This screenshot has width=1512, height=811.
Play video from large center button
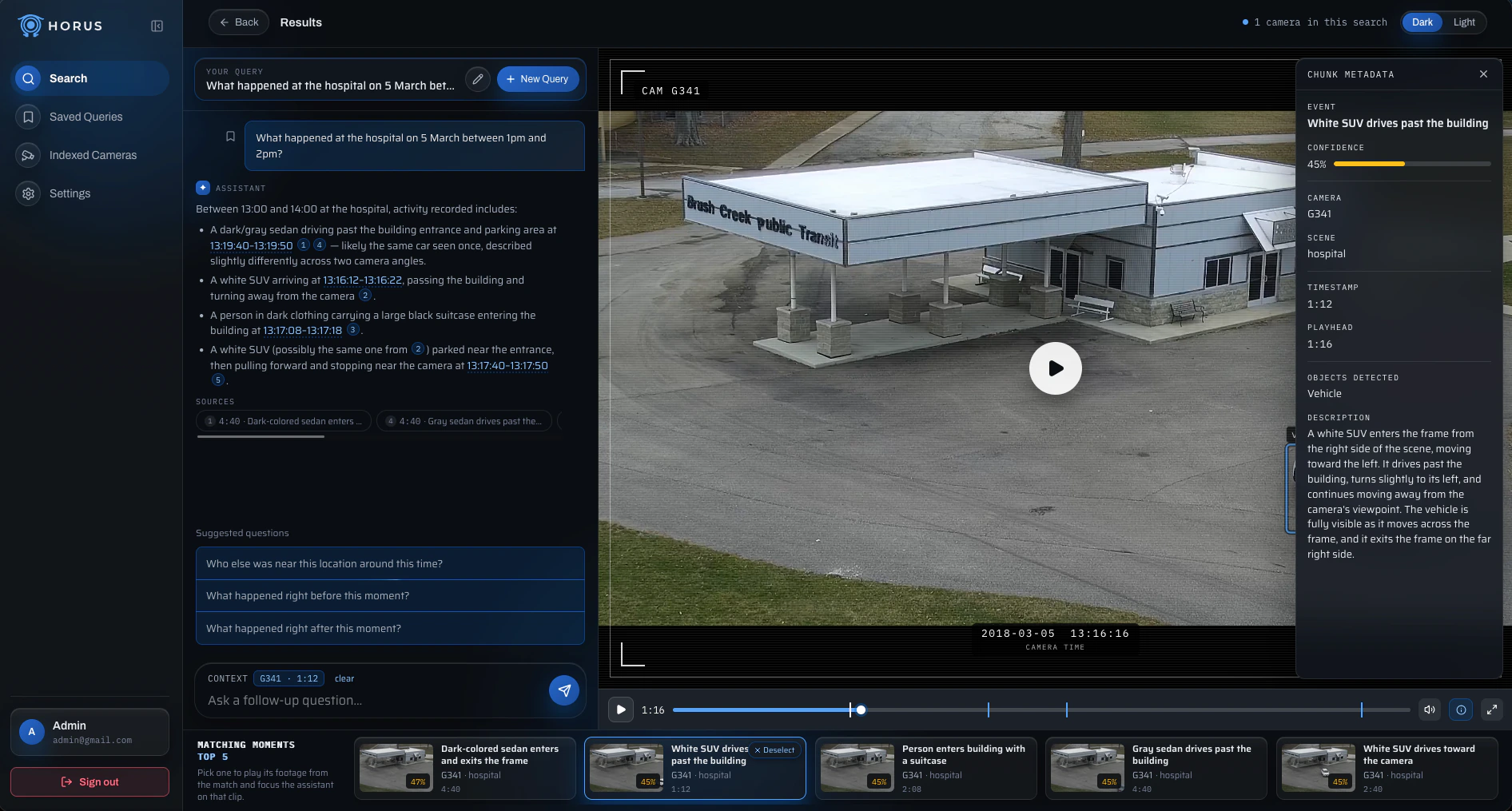pos(1055,368)
